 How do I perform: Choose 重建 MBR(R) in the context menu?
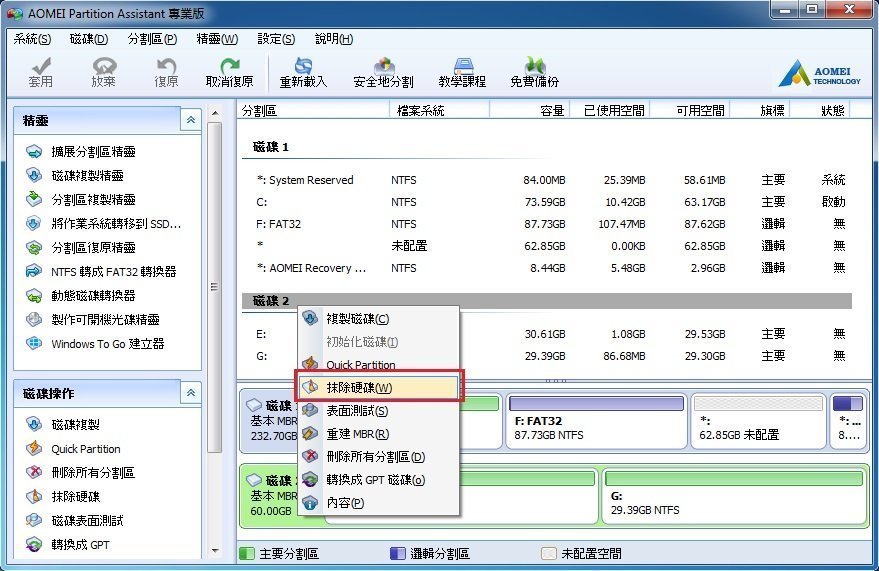[378, 434]
